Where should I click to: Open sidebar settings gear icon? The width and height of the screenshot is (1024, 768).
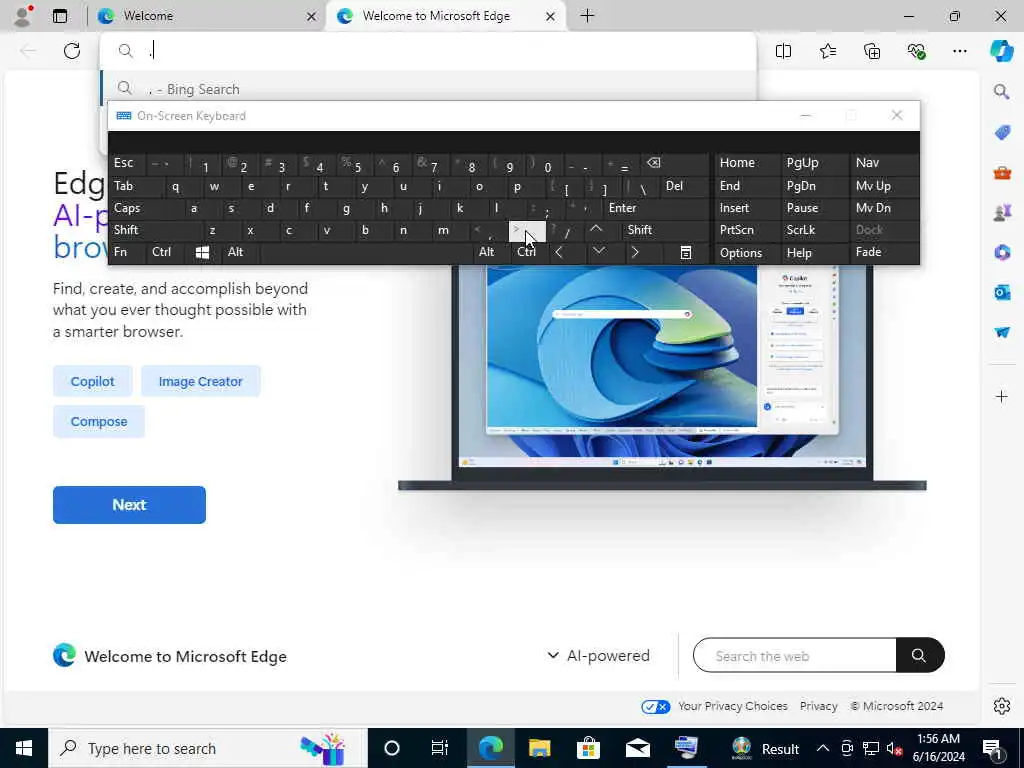(1002, 706)
